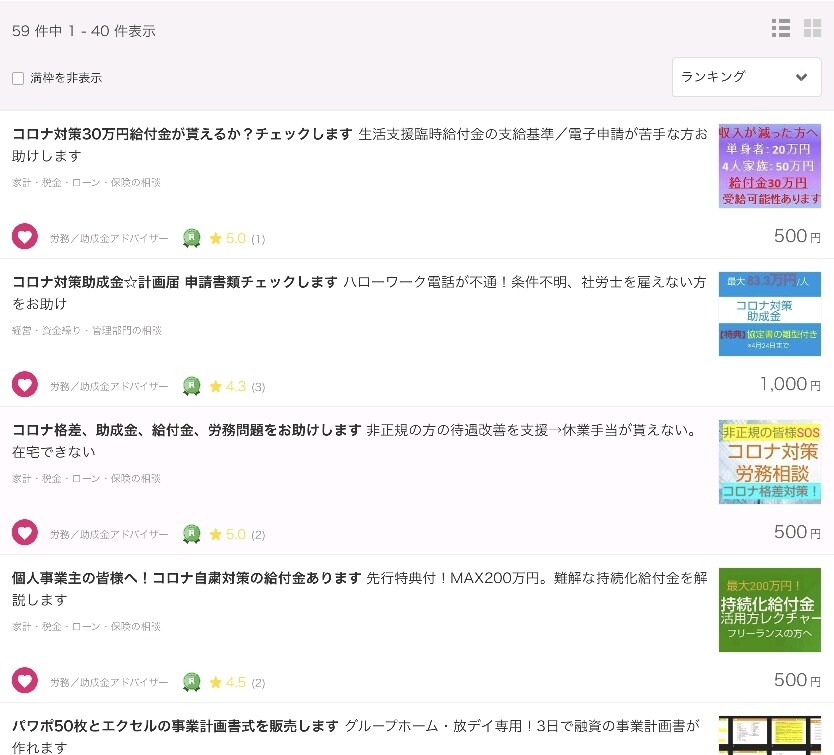Click 500円 price of 個人事業主 listing

point(797,679)
